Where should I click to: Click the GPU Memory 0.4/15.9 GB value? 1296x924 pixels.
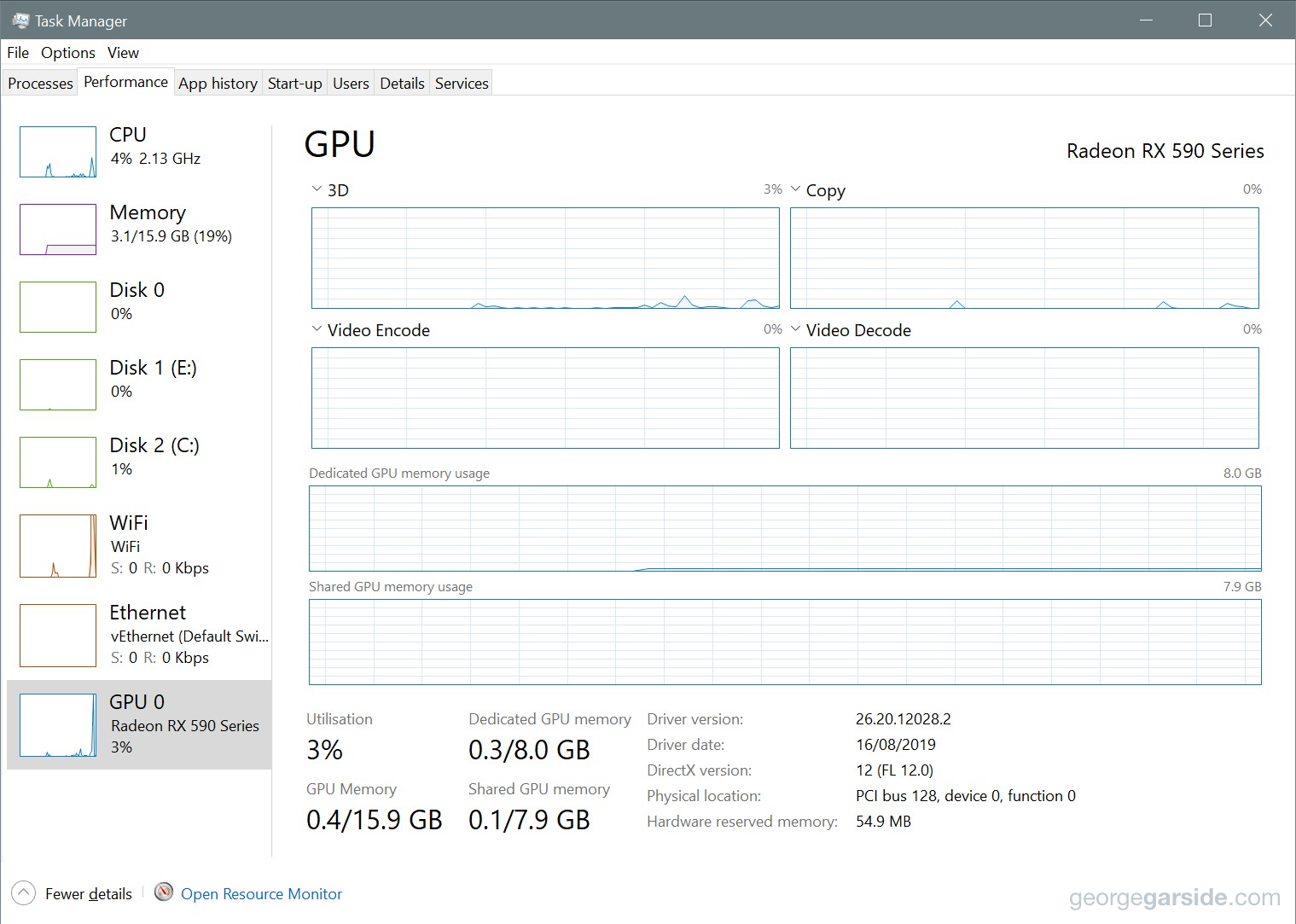tap(375, 820)
